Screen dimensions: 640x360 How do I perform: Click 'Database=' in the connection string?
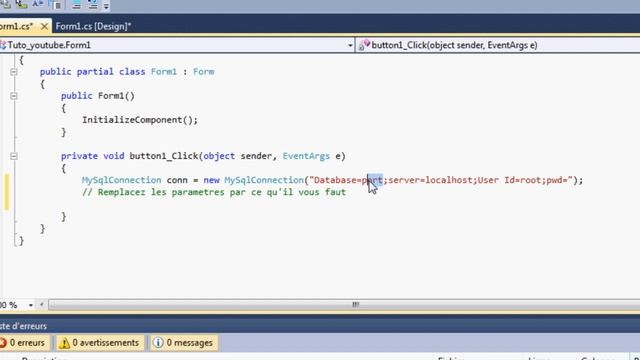click(338, 180)
